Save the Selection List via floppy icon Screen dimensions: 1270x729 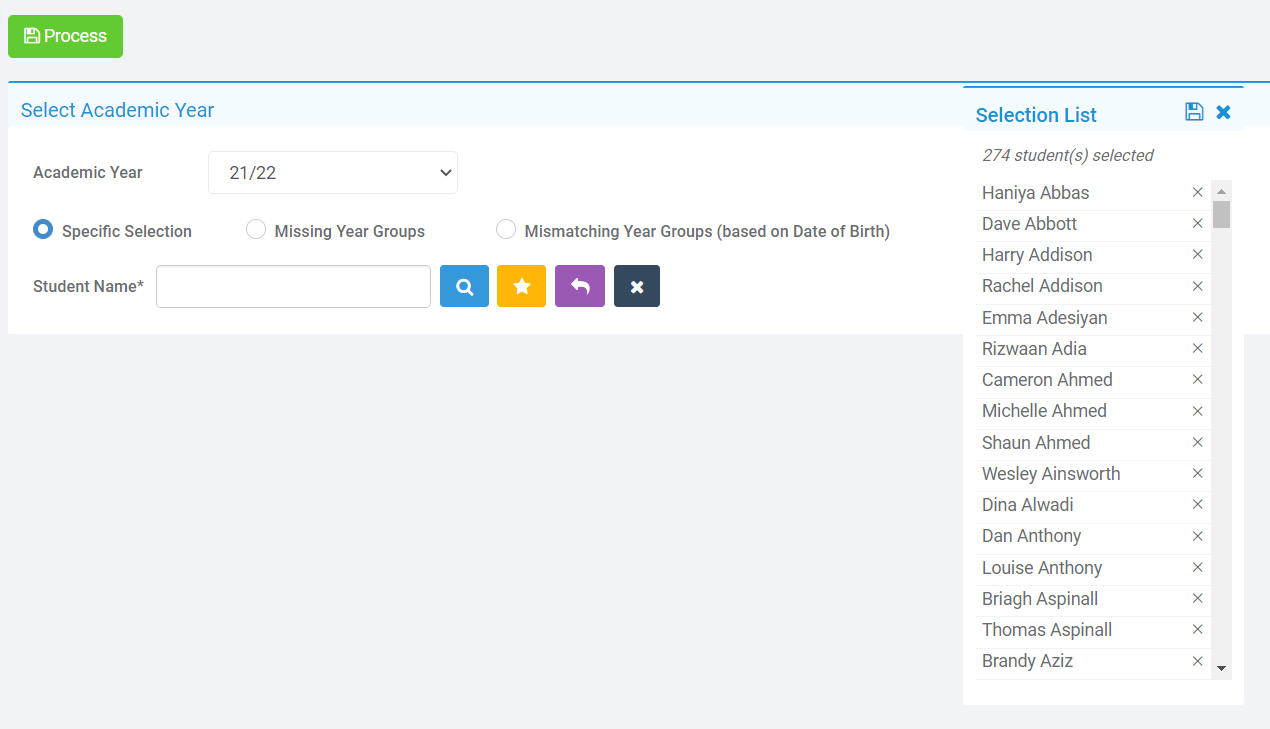pyautogui.click(x=1194, y=112)
